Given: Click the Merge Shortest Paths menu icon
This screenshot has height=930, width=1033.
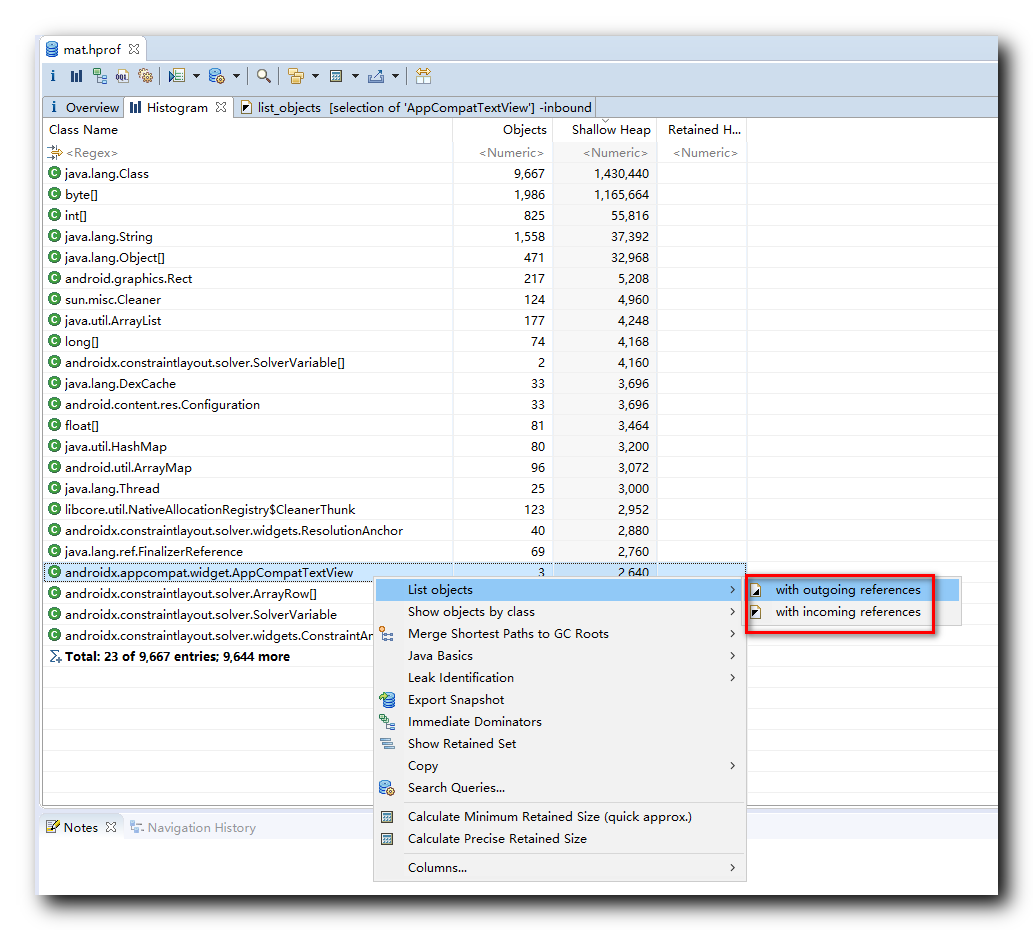Looking at the screenshot, I should tap(387, 634).
